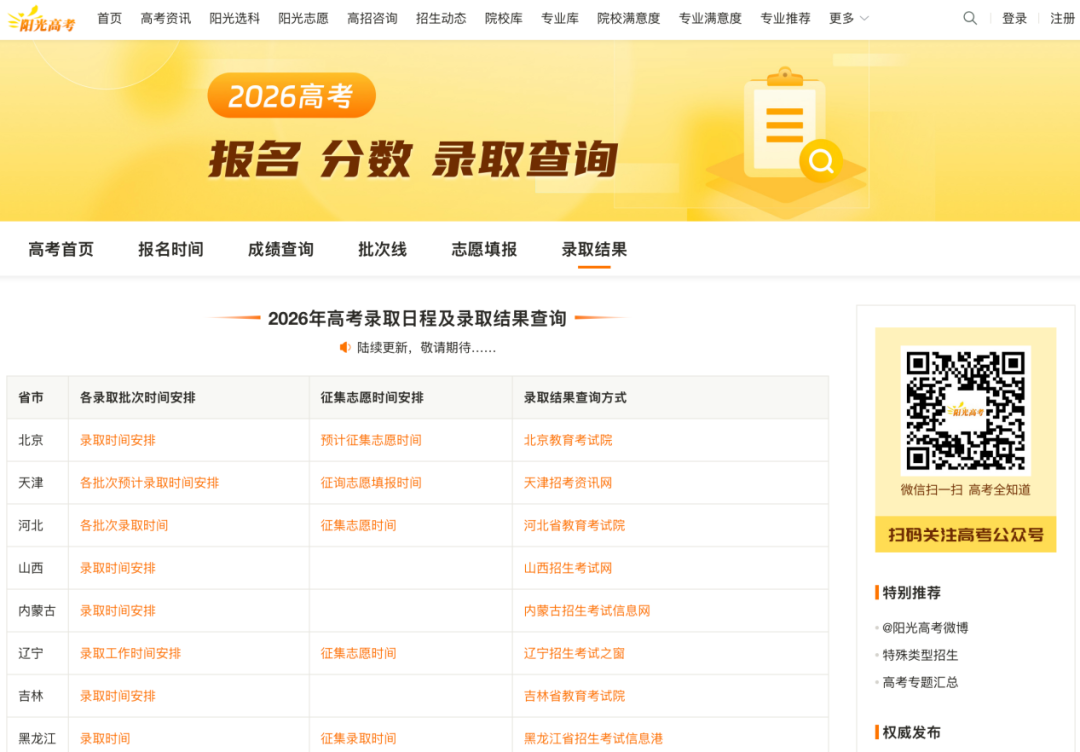Go to 阳光选科 in top navigation
Image resolution: width=1080 pixels, height=752 pixels.
click(234, 19)
